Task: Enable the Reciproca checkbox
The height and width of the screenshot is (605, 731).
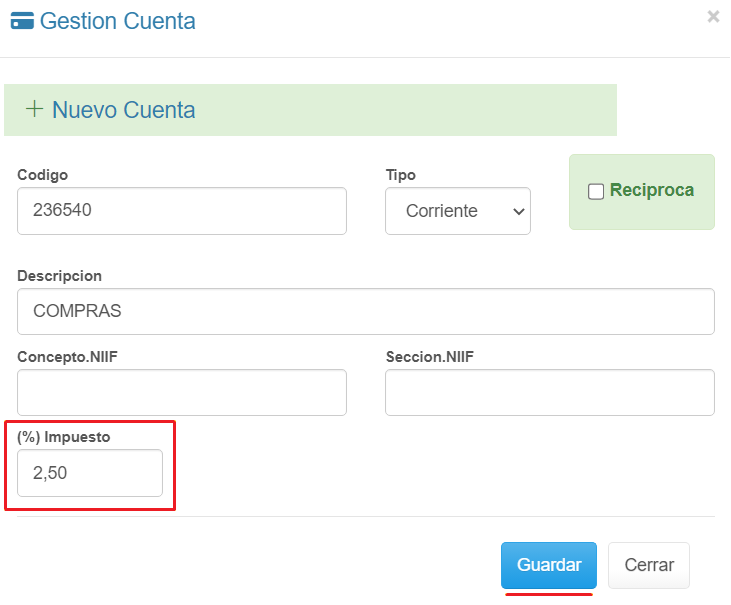Action: click(x=596, y=191)
